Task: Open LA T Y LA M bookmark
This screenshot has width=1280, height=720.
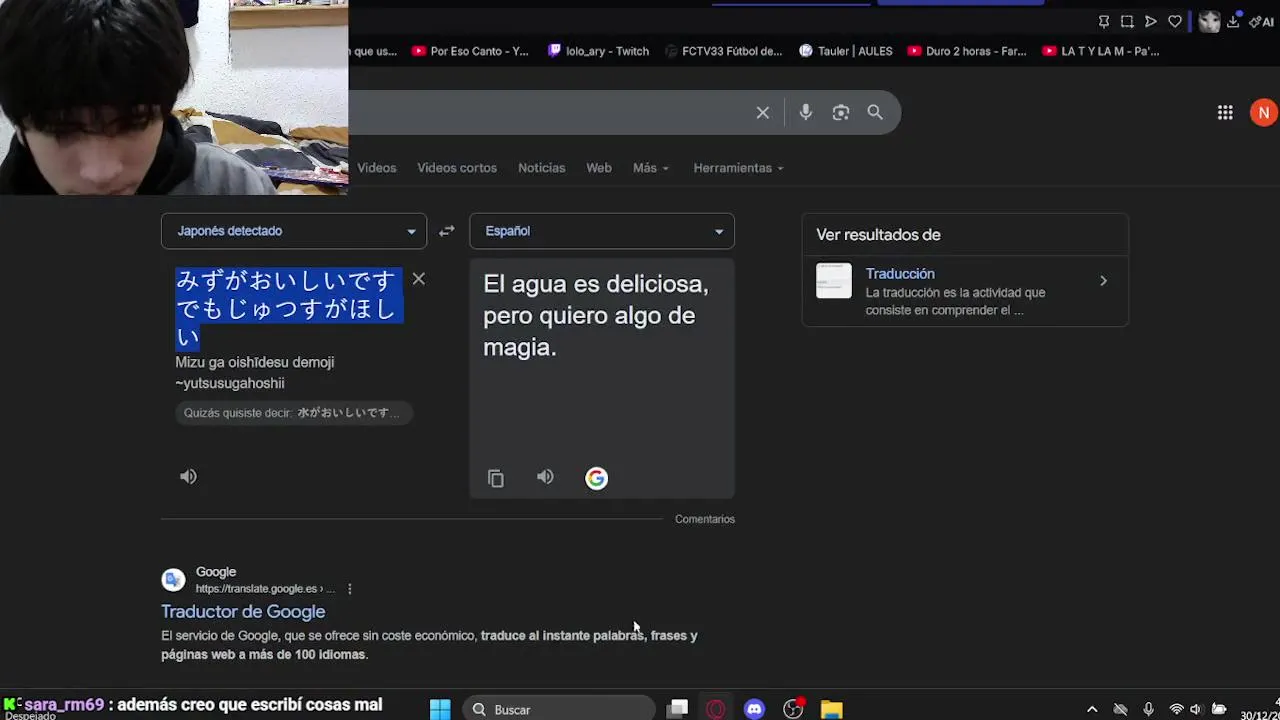Action: click(1101, 51)
